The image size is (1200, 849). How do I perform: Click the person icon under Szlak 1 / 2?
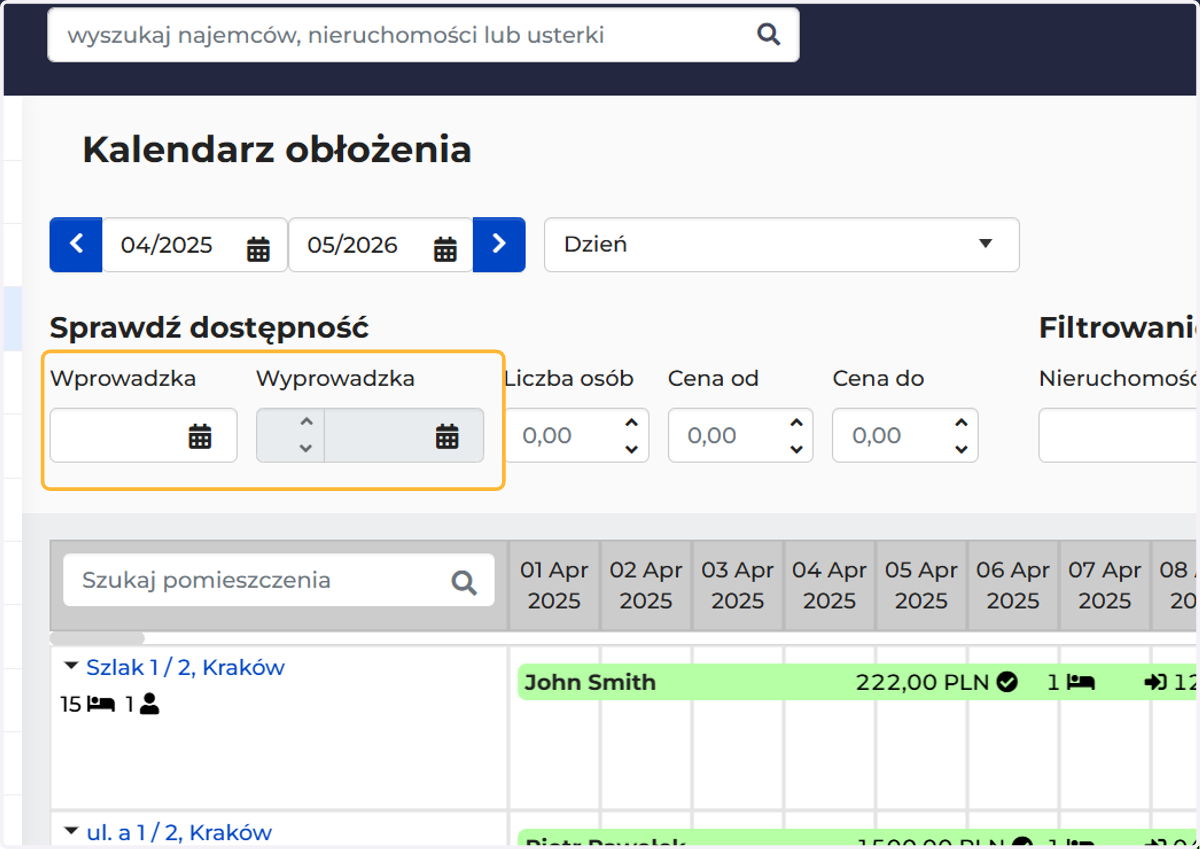[149, 704]
